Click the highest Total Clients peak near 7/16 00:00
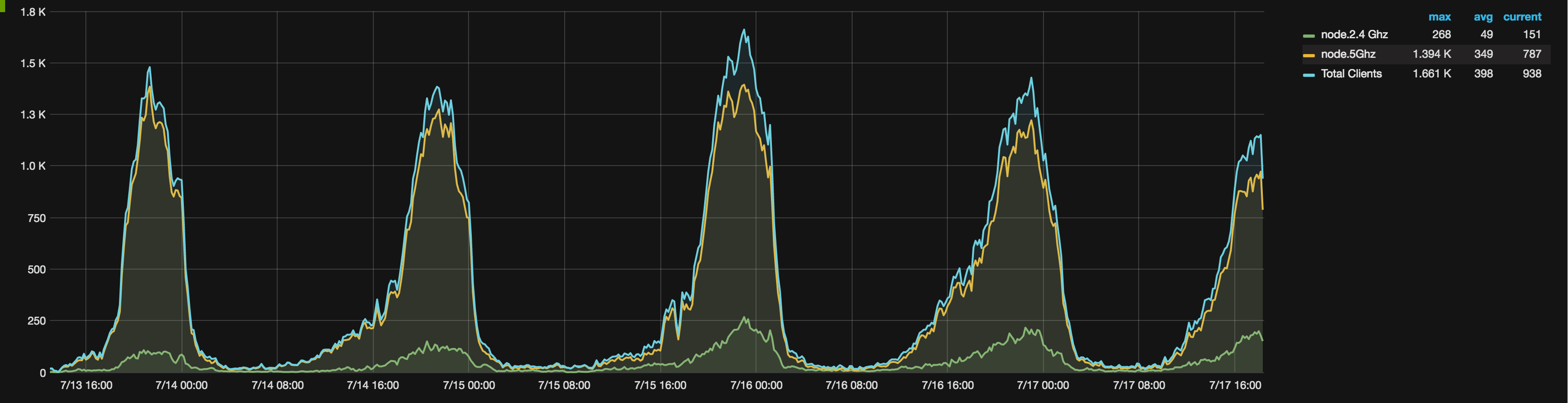 tap(744, 30)
